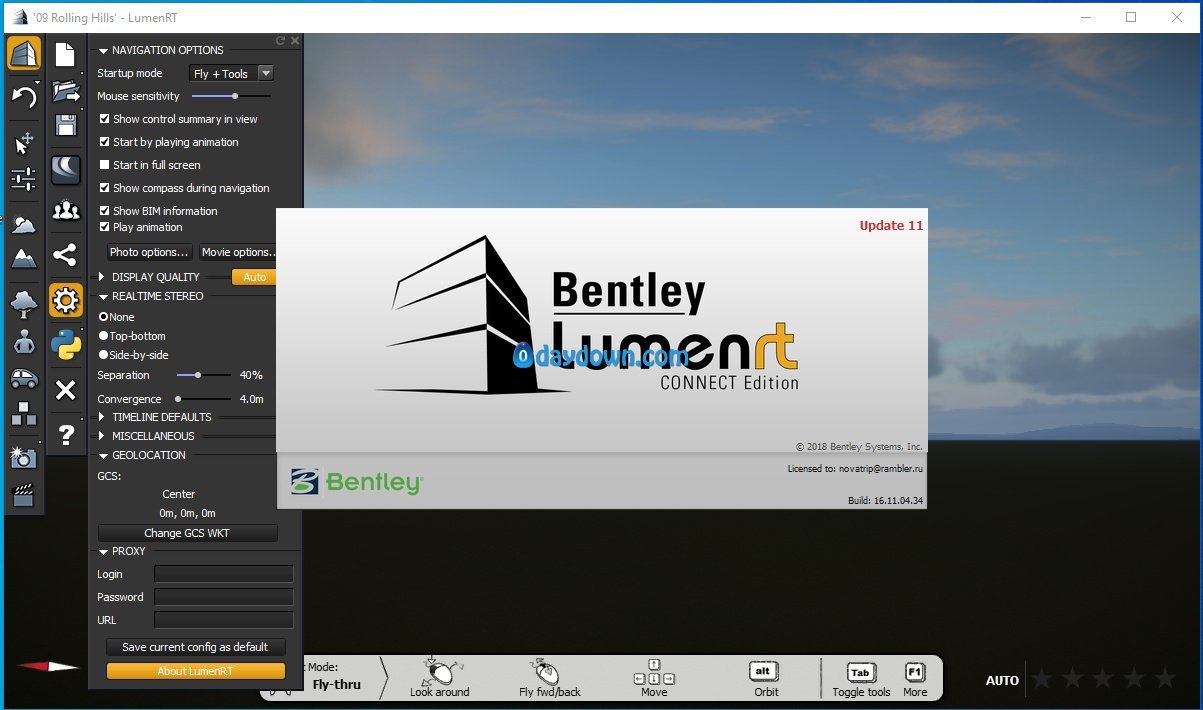Click the Look around mouse icon

point(439,671)
